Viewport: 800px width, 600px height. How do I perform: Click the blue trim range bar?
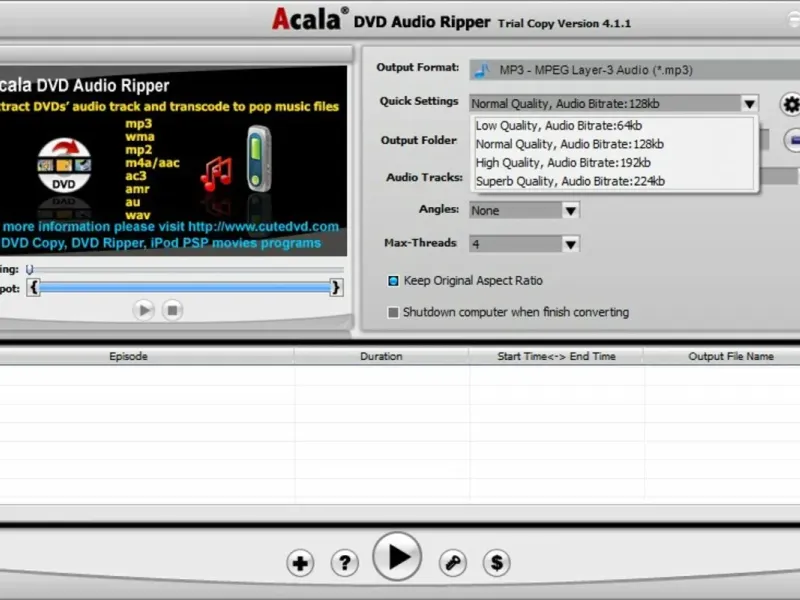185,287
